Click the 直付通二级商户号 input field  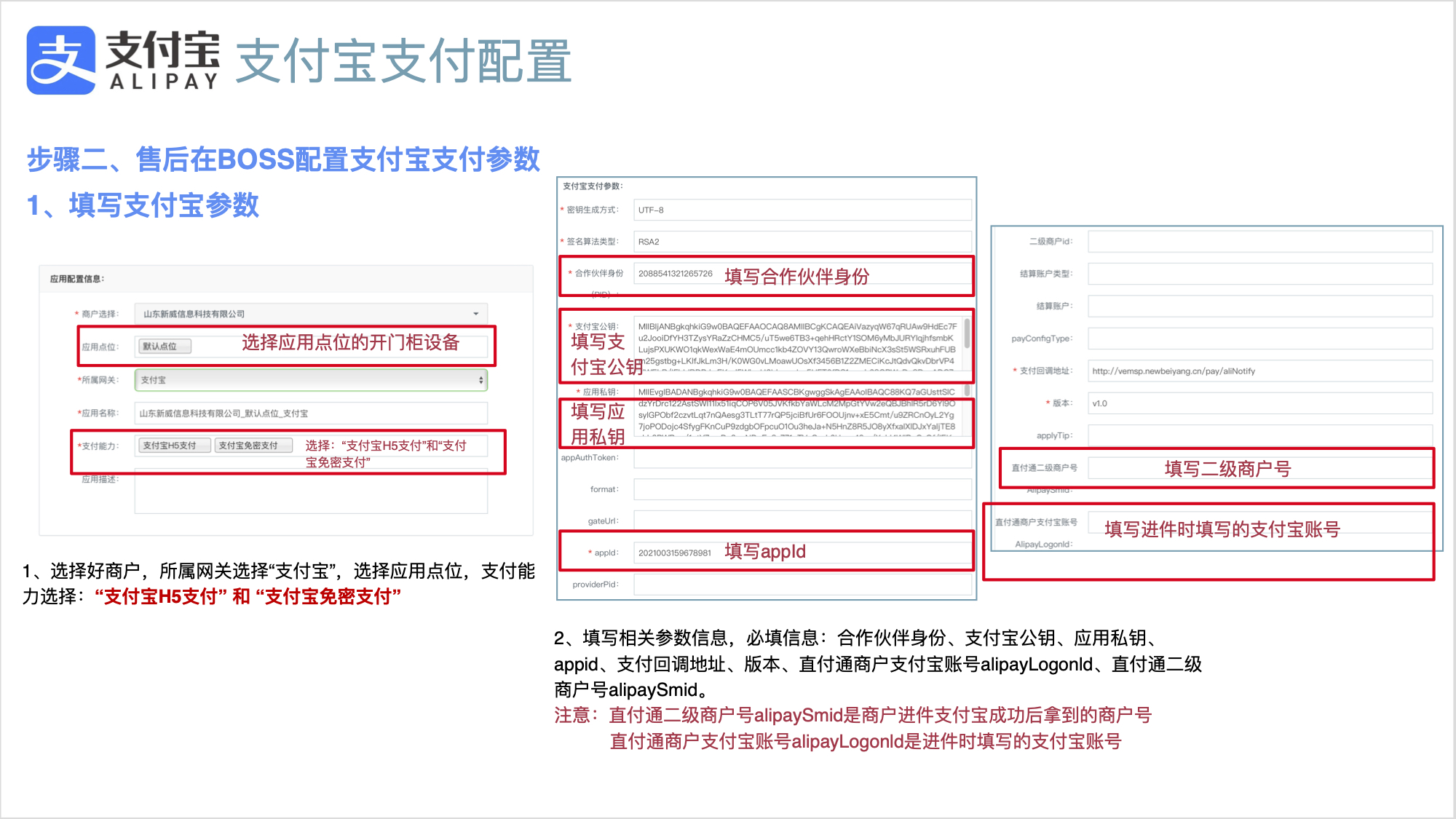point(1260,468)
